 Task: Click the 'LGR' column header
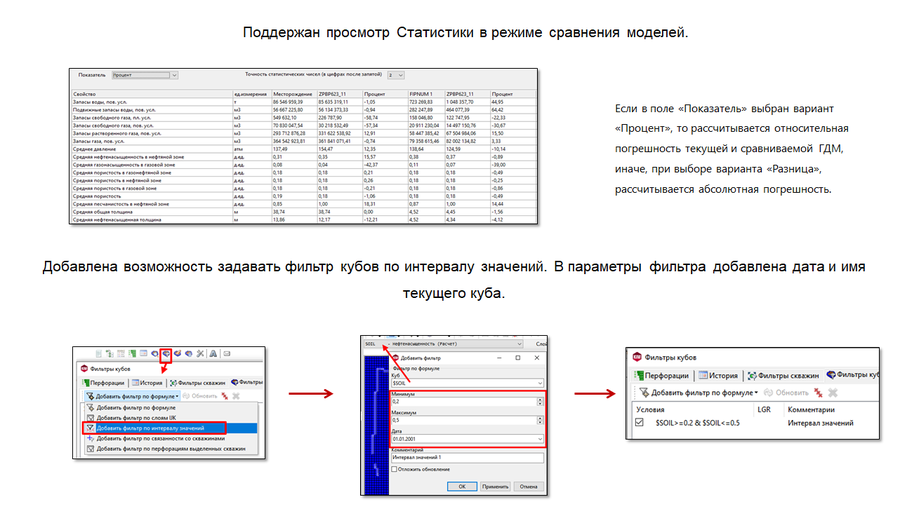764,410
